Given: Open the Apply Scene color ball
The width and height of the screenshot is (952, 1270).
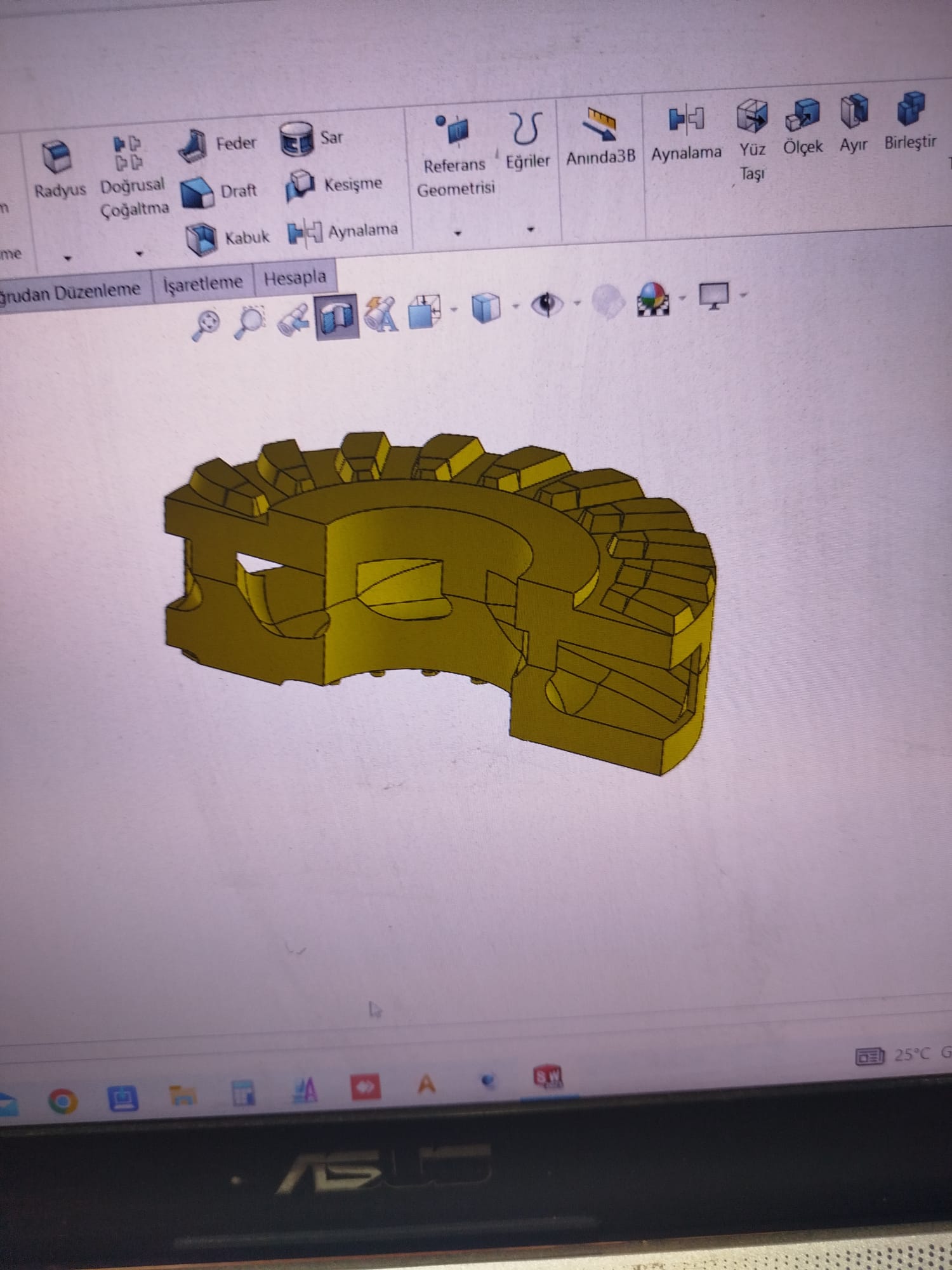Looking at the screenshot, I should [653, 298].
